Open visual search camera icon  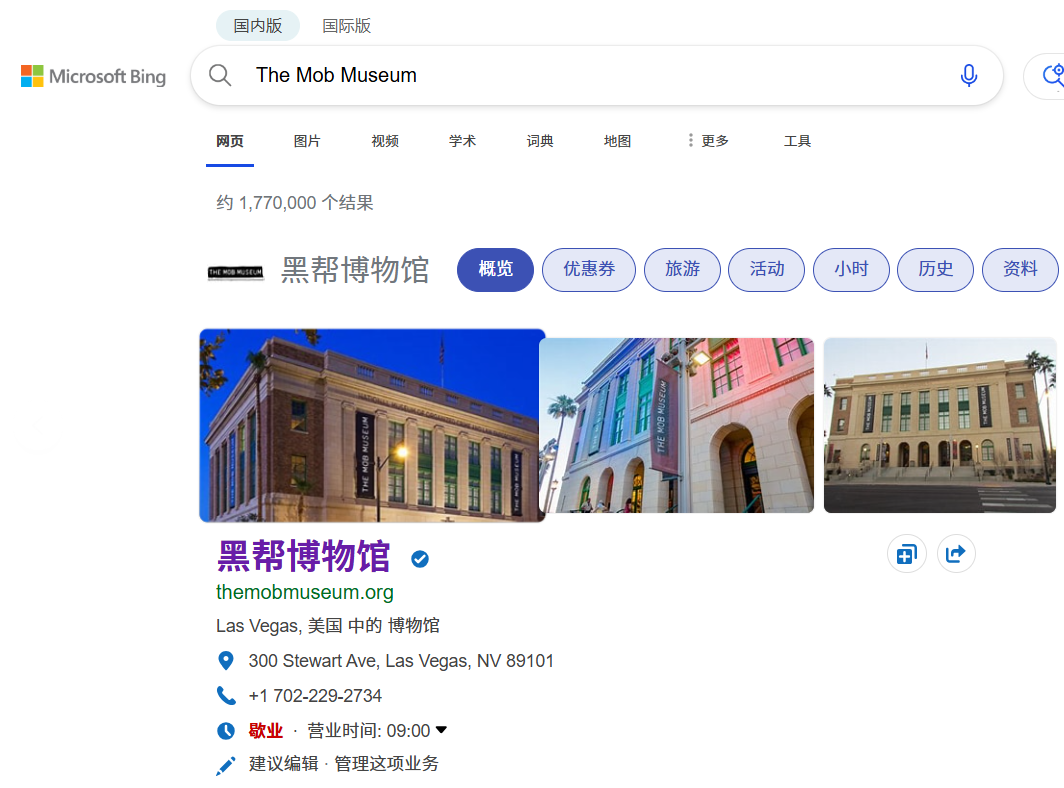[1052, 75]
